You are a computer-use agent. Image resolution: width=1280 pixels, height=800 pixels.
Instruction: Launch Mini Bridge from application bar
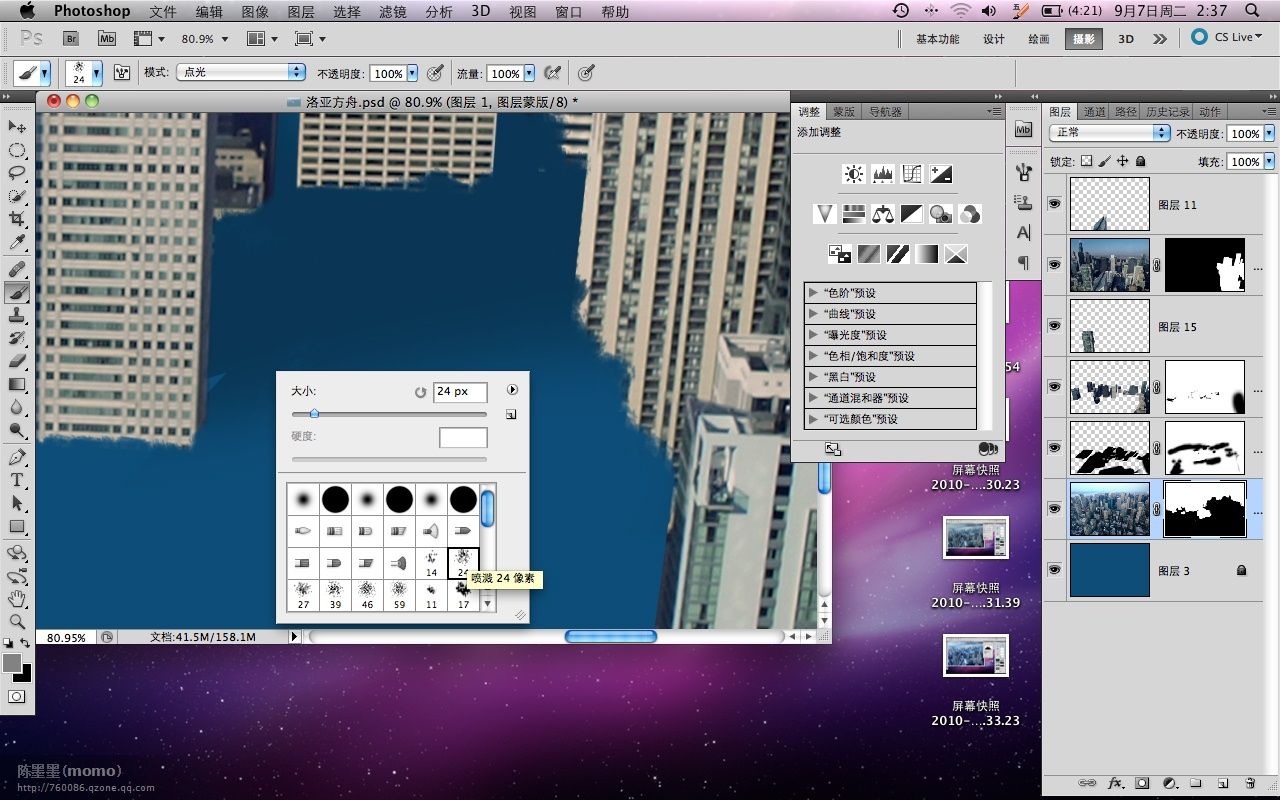click(x=106, y=38)
